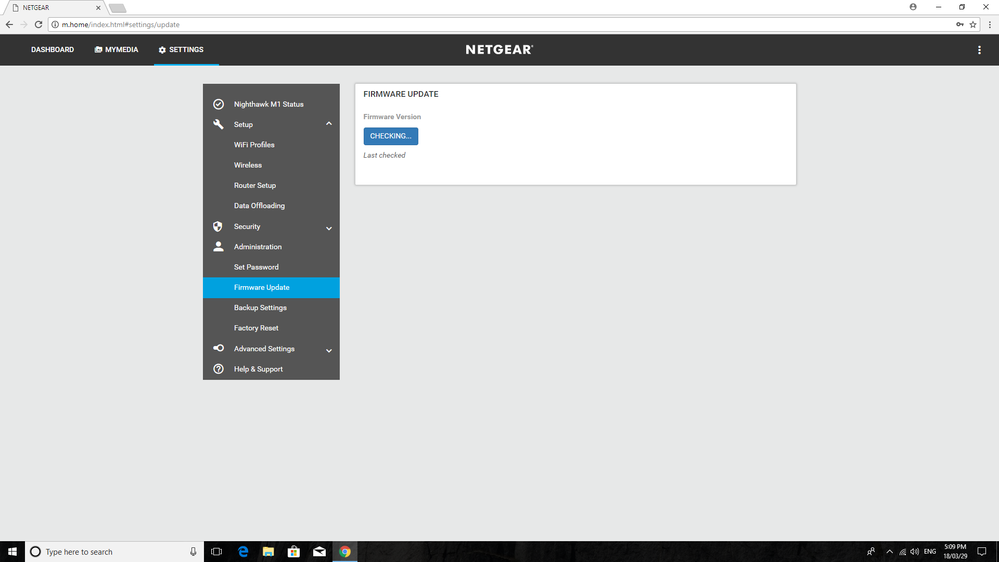Collapse the Setup section chevron
Image resolution: width=999 pixels, height=562 pixels.
pos(329,125)
